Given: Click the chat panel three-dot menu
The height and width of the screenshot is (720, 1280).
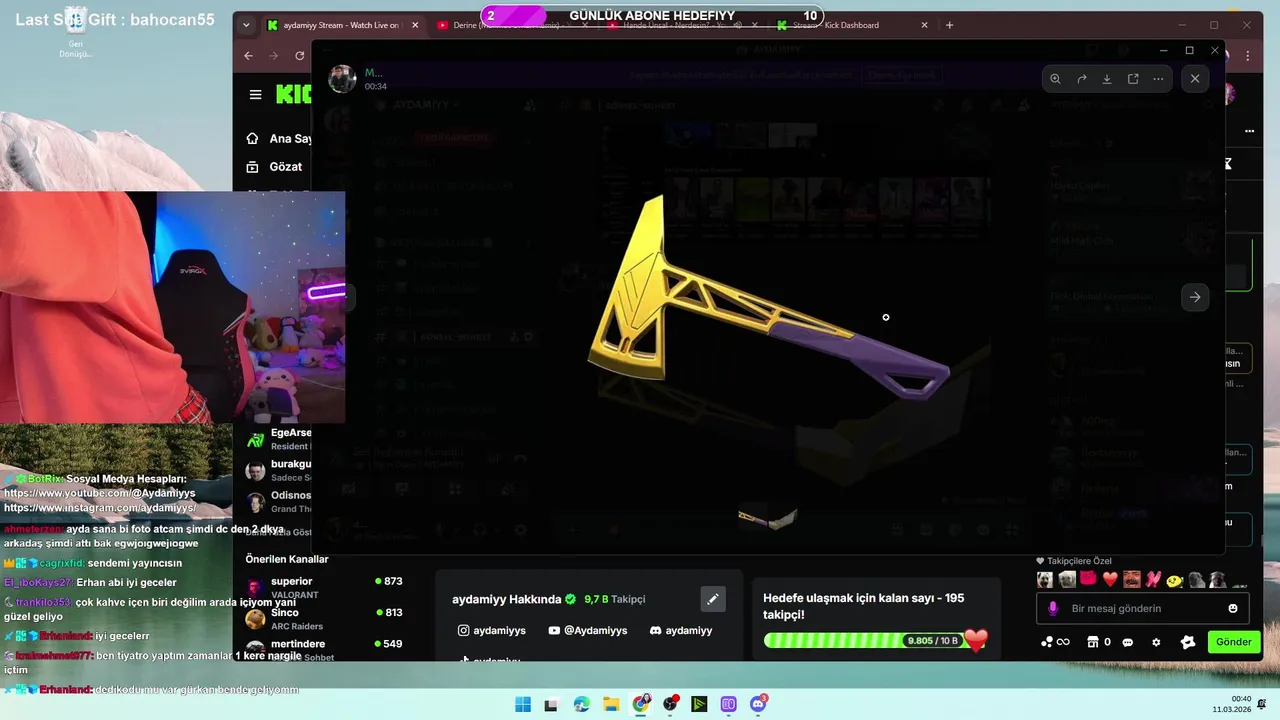Looking at the screenshot, I should point(1249,131).
